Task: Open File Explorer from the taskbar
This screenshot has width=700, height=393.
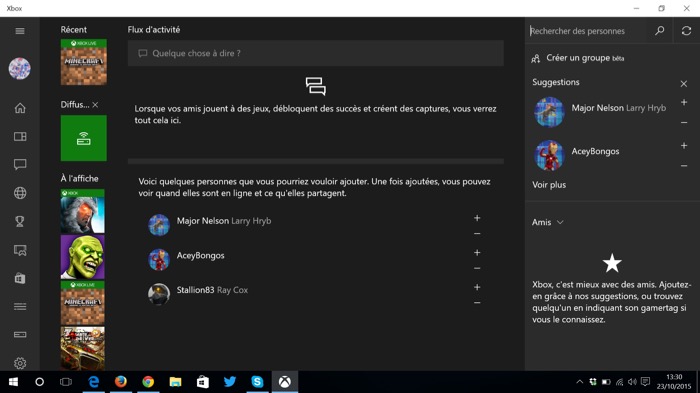Action: (175, 382)
